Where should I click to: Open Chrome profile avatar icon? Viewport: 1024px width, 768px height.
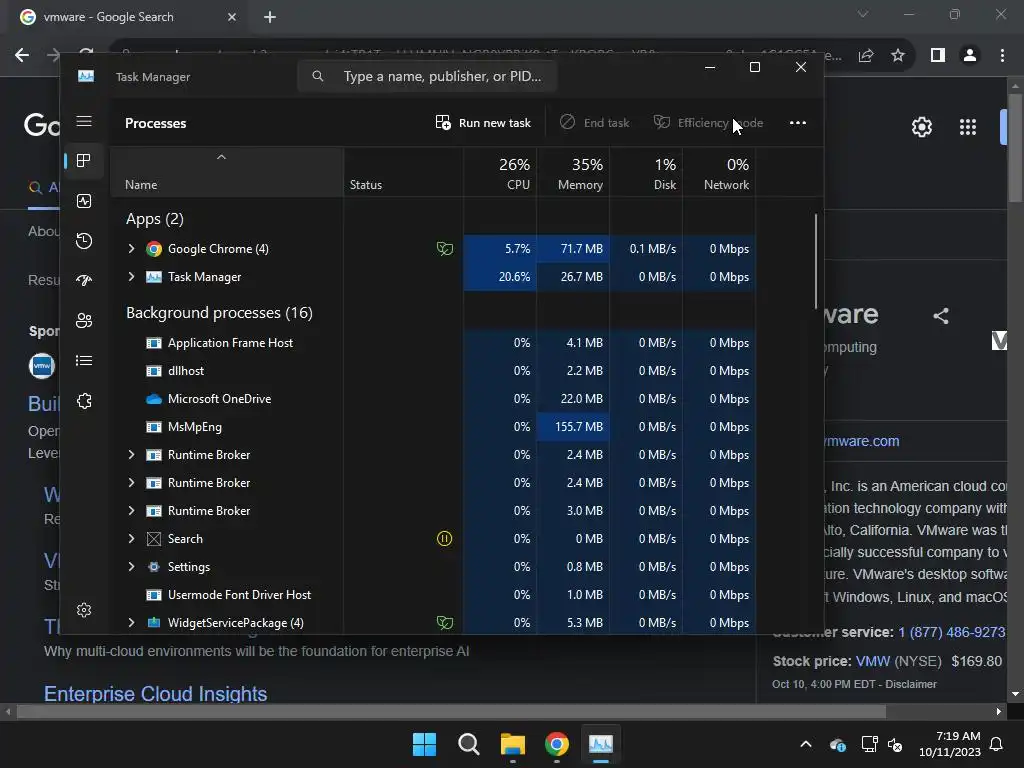pyautogui.click(x=970, y=56)
